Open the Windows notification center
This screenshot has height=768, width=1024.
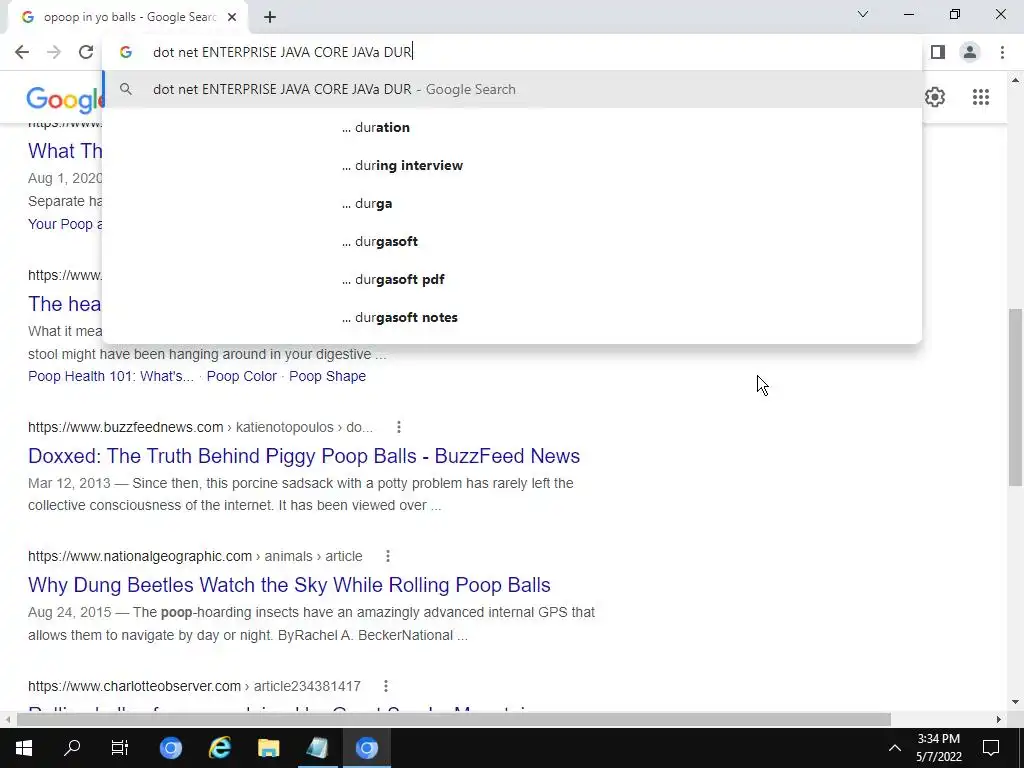click(x=991, y=748)
